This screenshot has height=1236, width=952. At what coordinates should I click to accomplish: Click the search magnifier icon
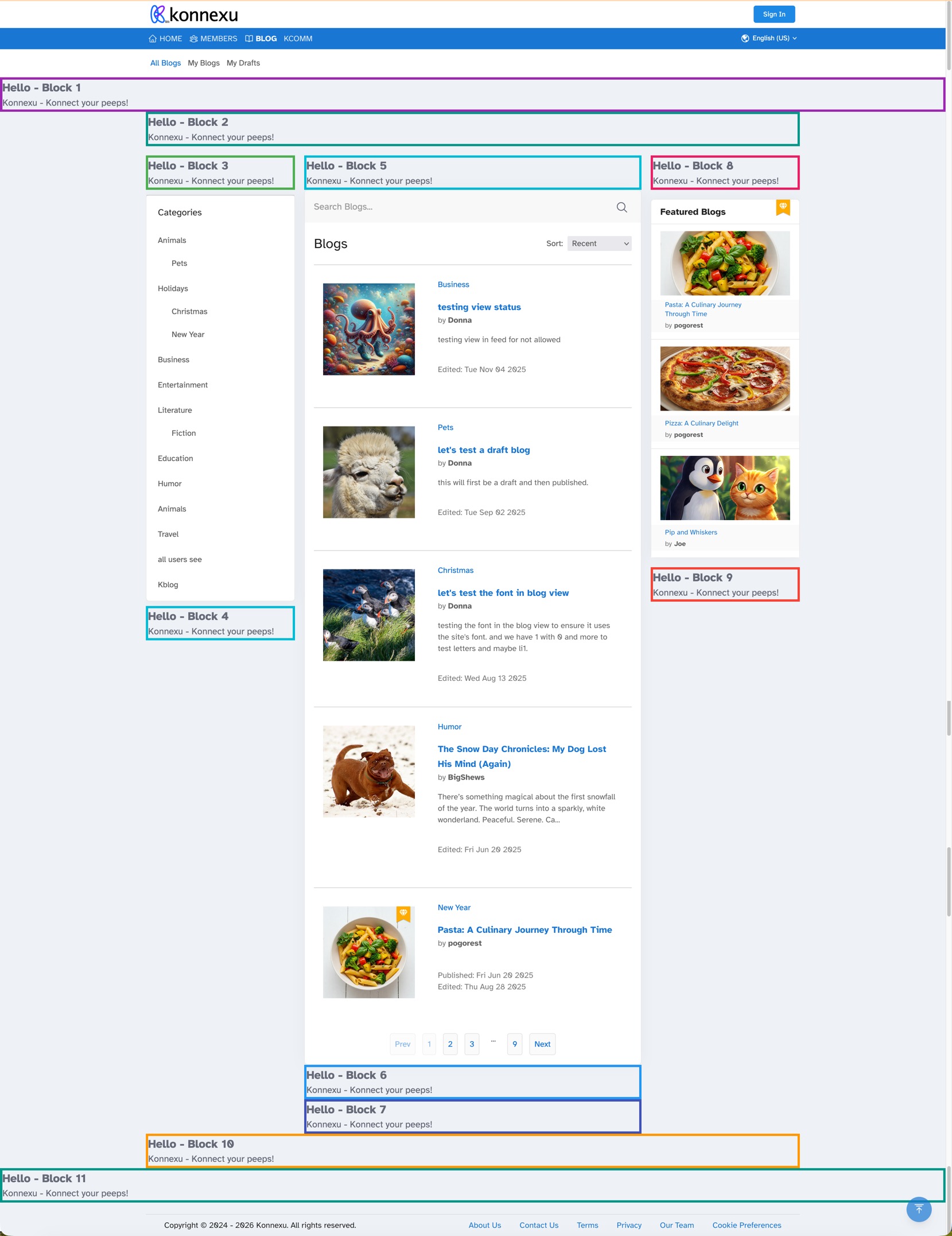621,207
